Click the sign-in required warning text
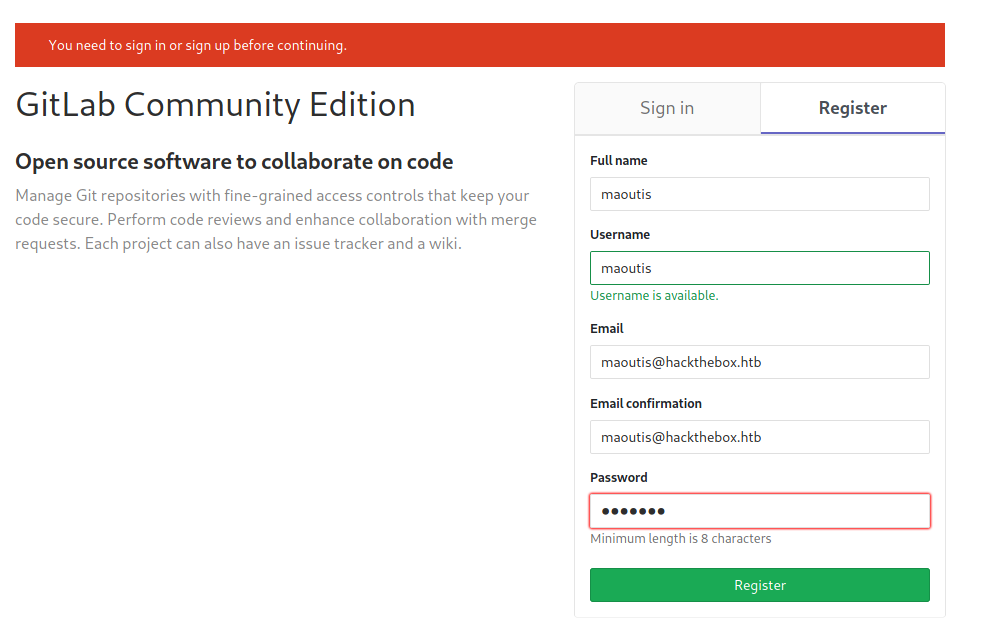This screenshot has height=643, width=983. tap(197, 45)
